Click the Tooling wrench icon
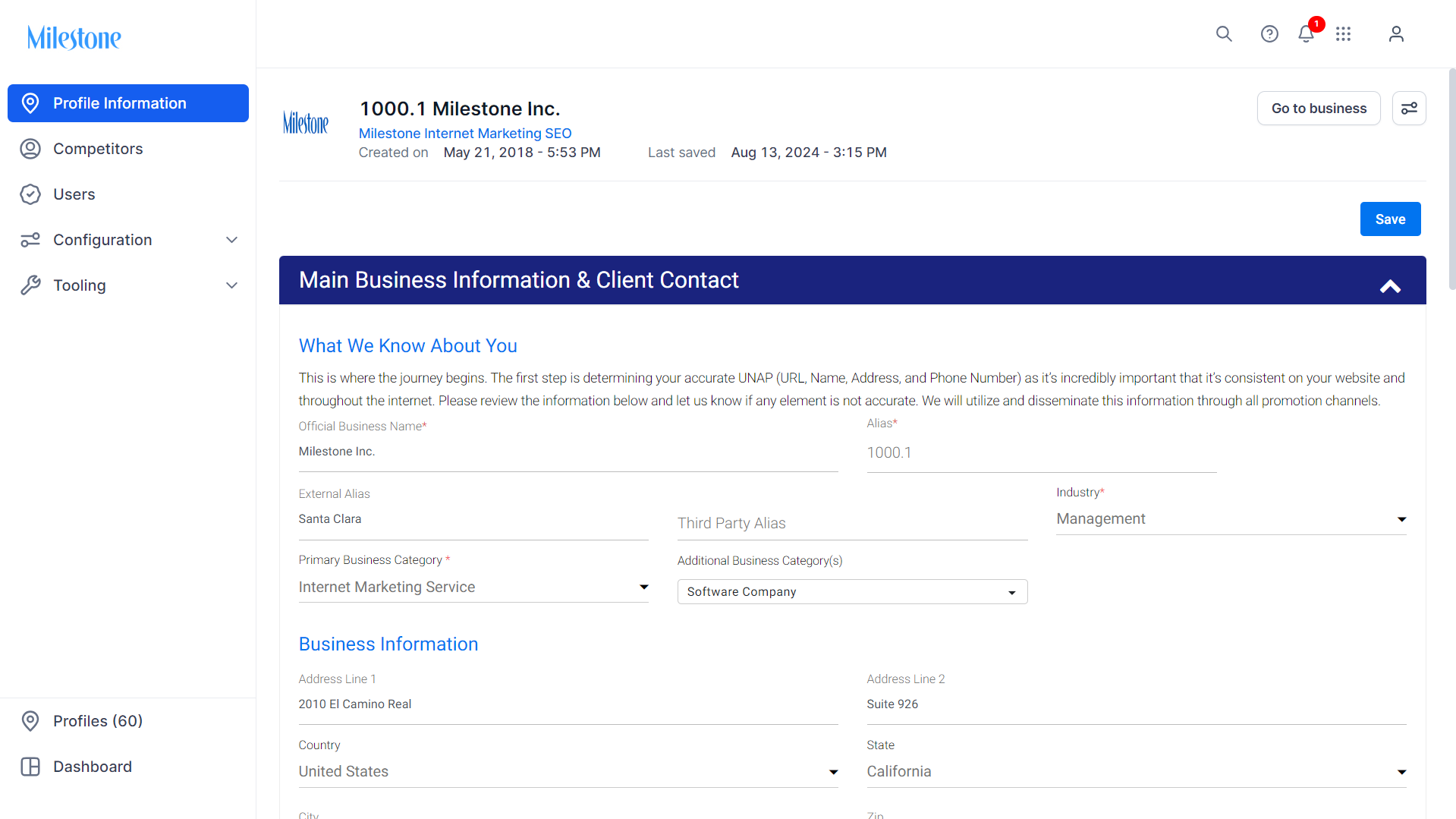This screenshot has height=819, width=1456. point(30,285)
